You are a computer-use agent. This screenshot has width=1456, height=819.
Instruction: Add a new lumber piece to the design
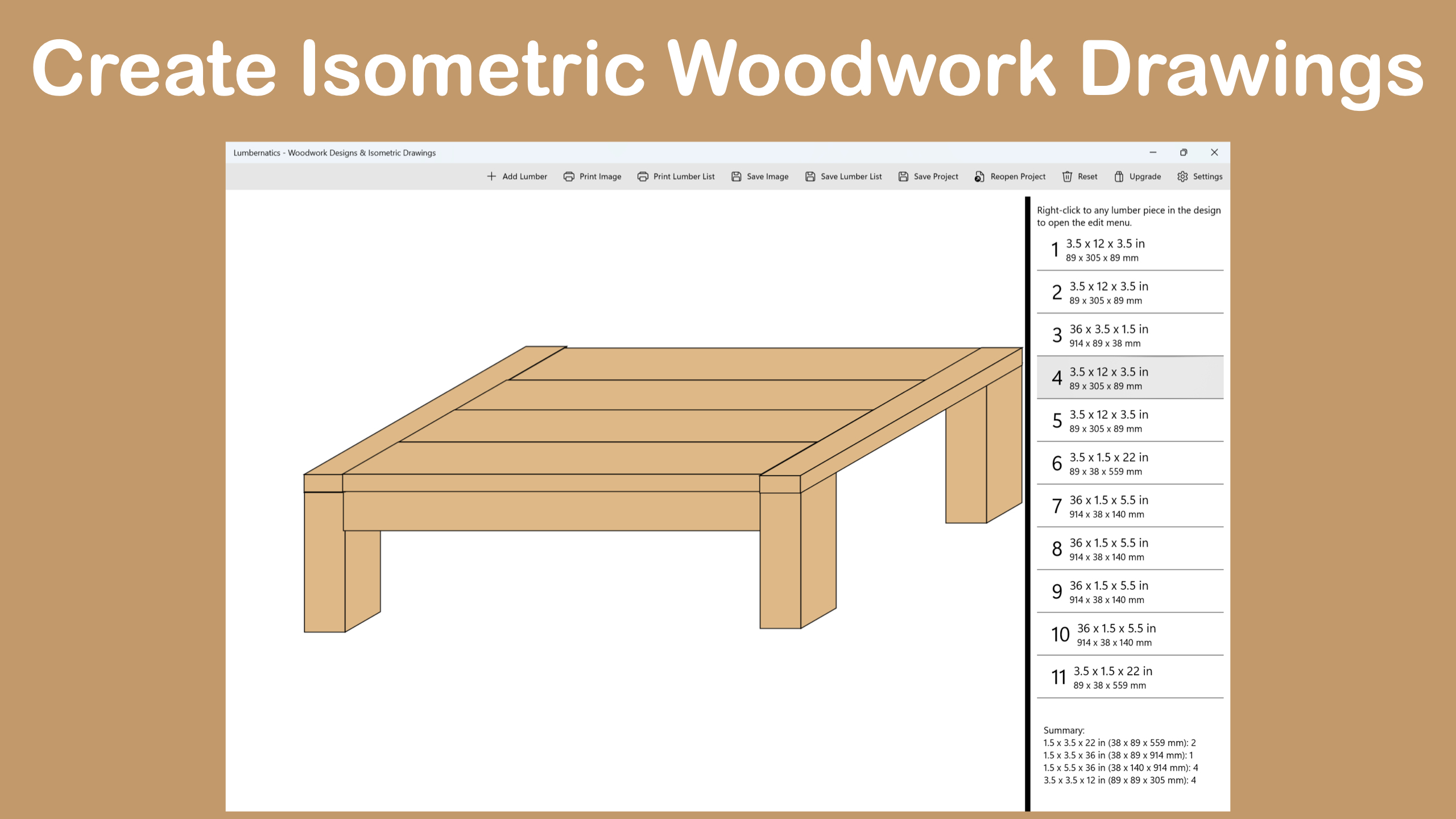point(517,176)
